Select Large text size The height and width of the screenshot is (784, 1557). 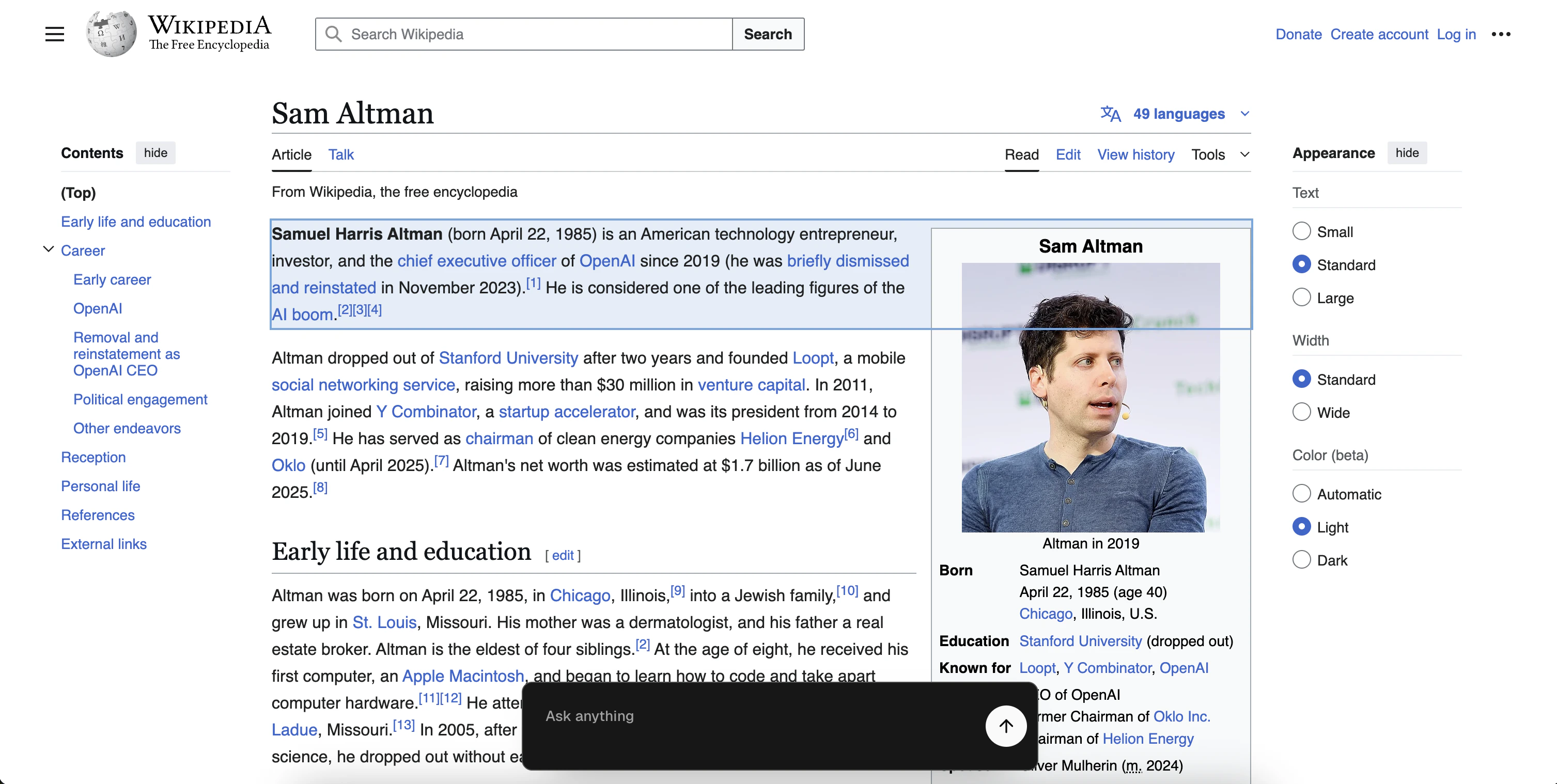click(x=1301, y=297)
